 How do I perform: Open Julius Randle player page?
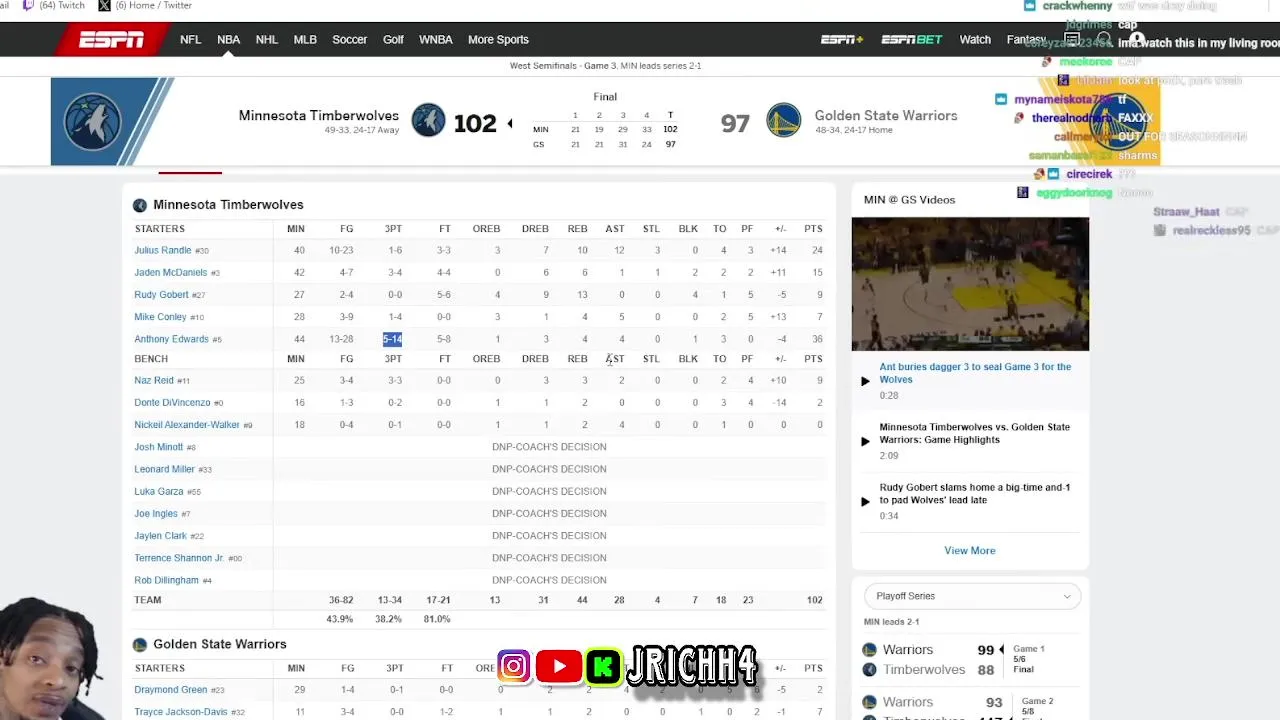162,250
